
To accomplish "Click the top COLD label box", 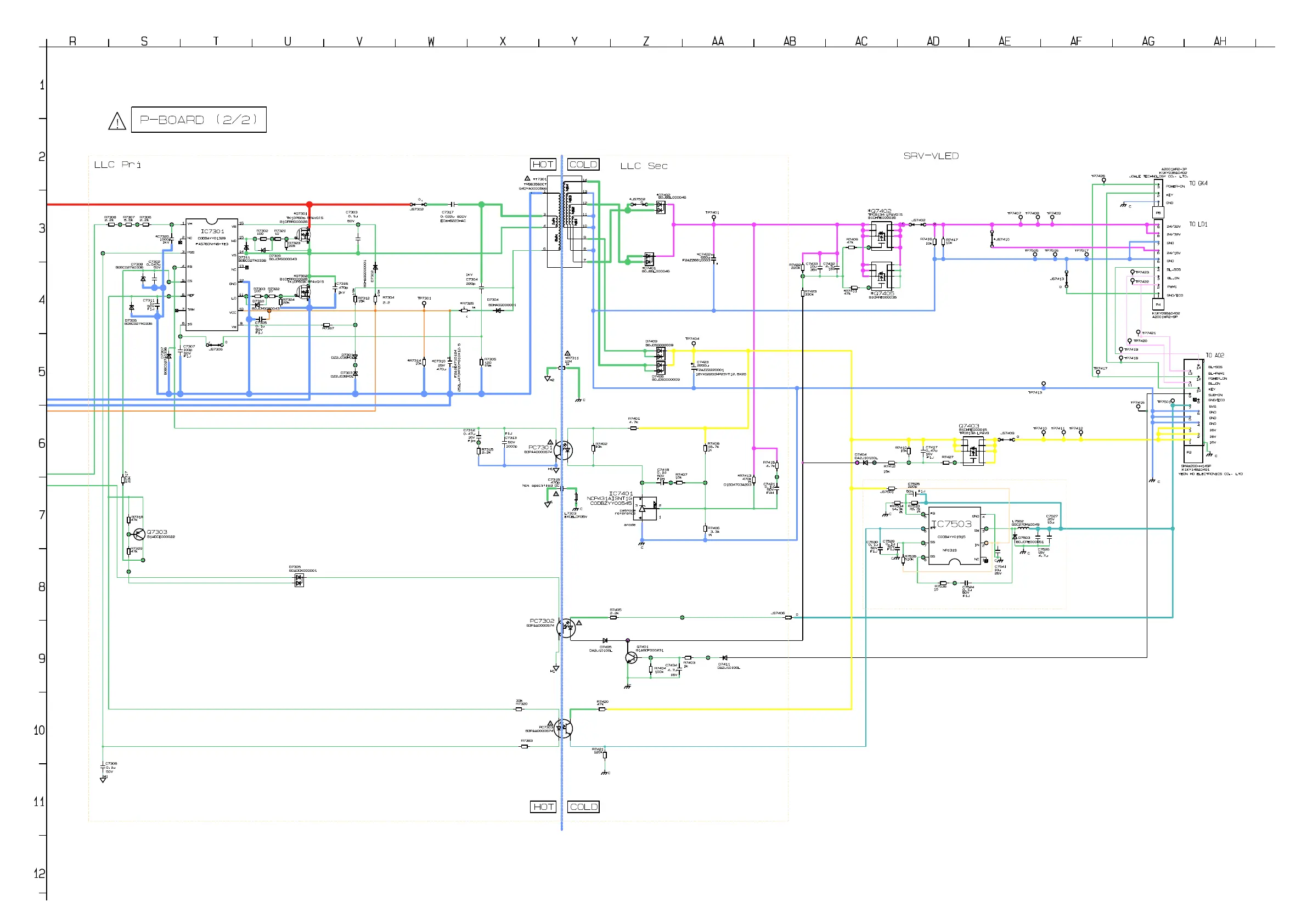I will point(583,165).
